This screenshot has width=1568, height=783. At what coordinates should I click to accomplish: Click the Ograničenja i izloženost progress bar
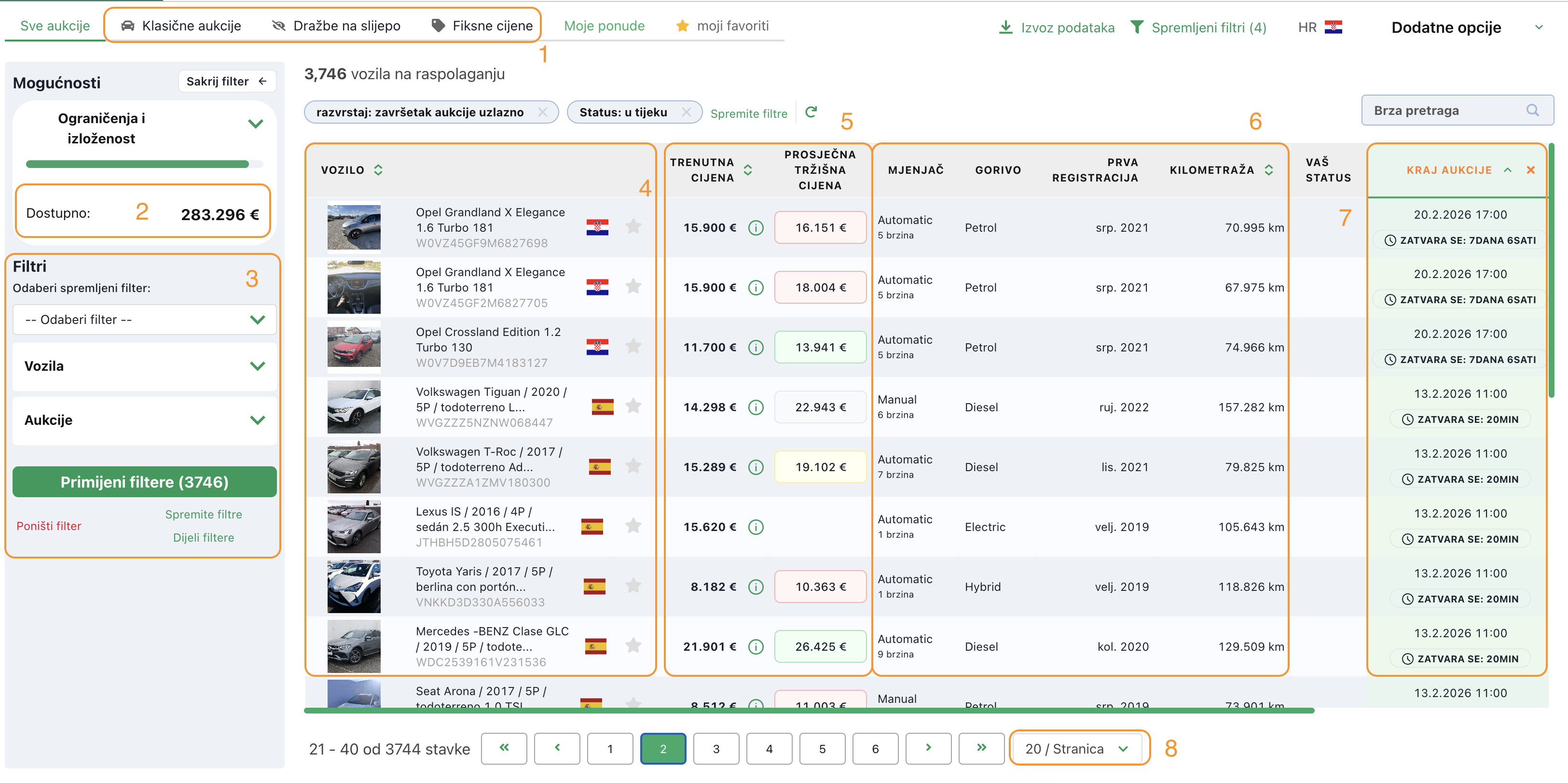144,164
